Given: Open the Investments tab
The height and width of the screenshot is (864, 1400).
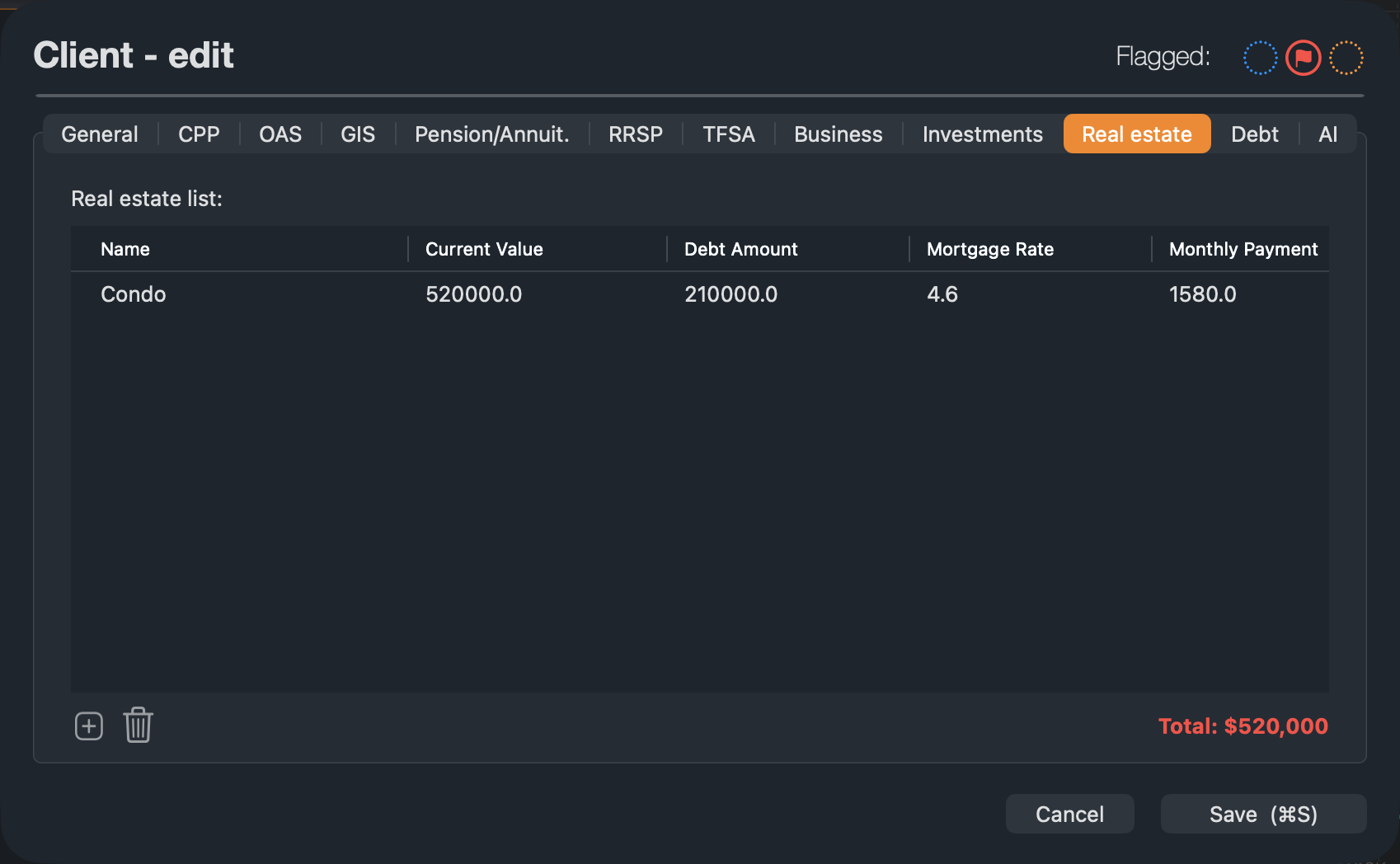Looking at the screenshot, I should [983, 134].
